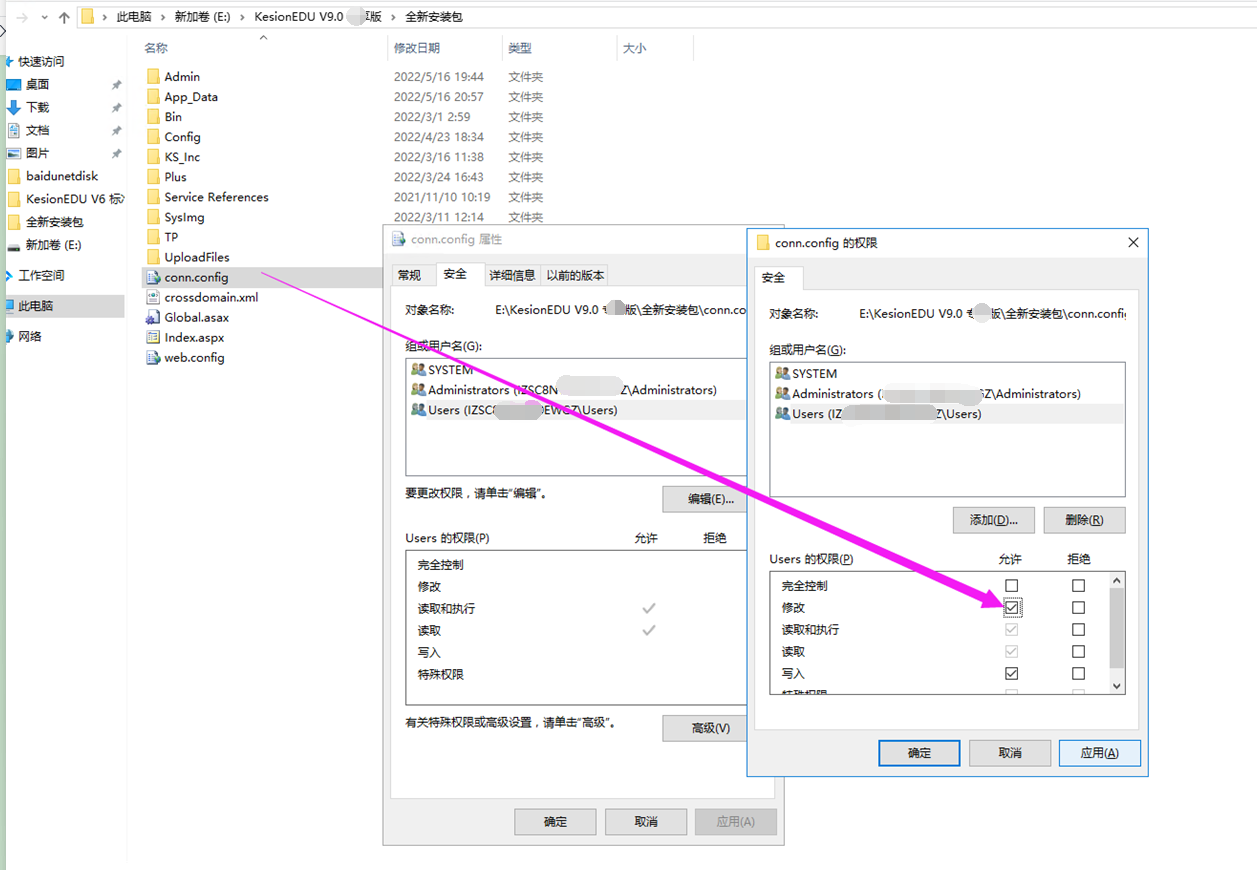
Task: Click the up arrow navigation icon
Action: pos(64,17)
